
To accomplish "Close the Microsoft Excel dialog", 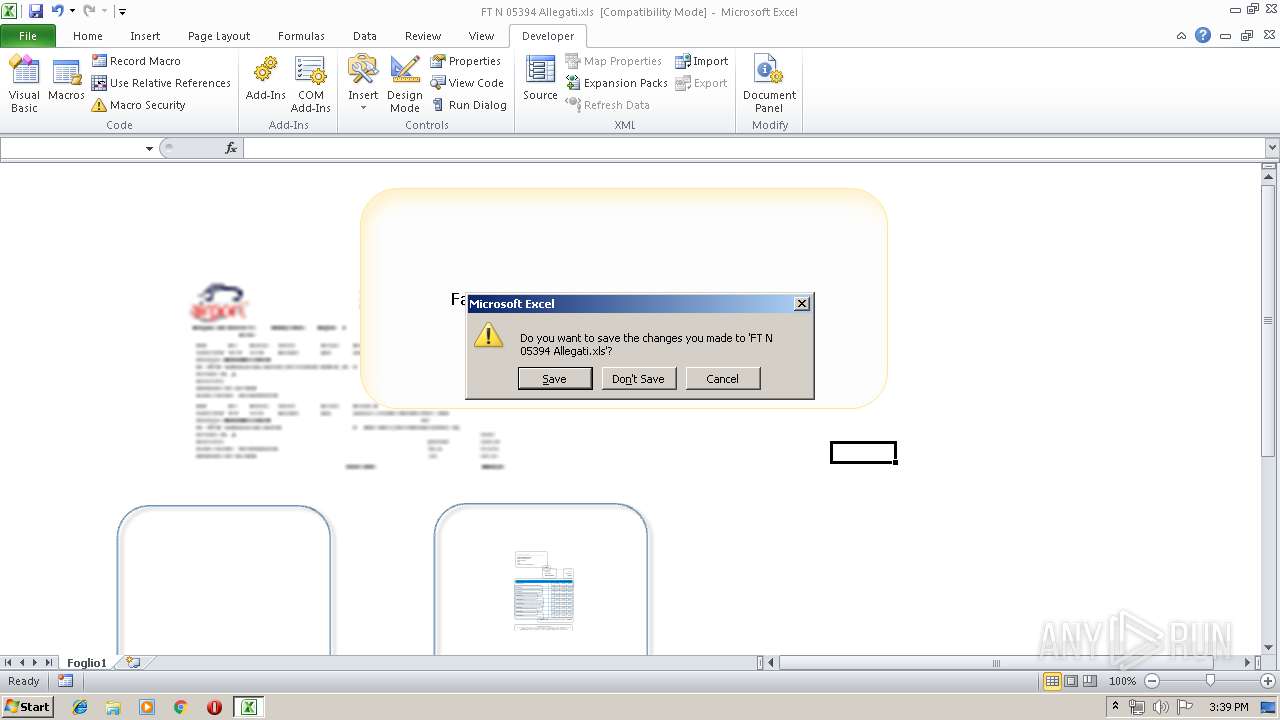I will tap(801, 303).
